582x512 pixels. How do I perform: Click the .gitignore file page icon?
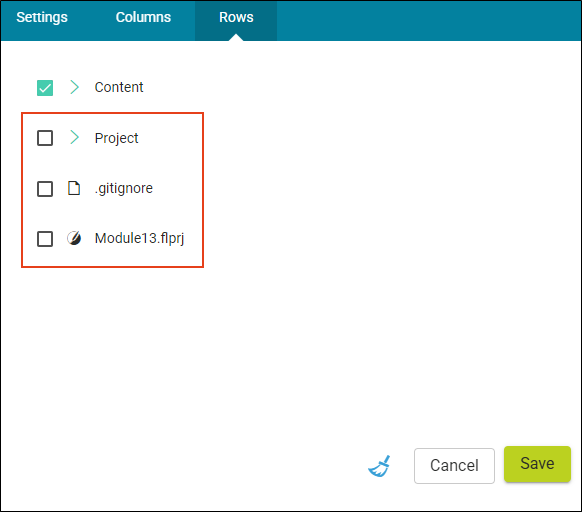(x=74, y=188)
